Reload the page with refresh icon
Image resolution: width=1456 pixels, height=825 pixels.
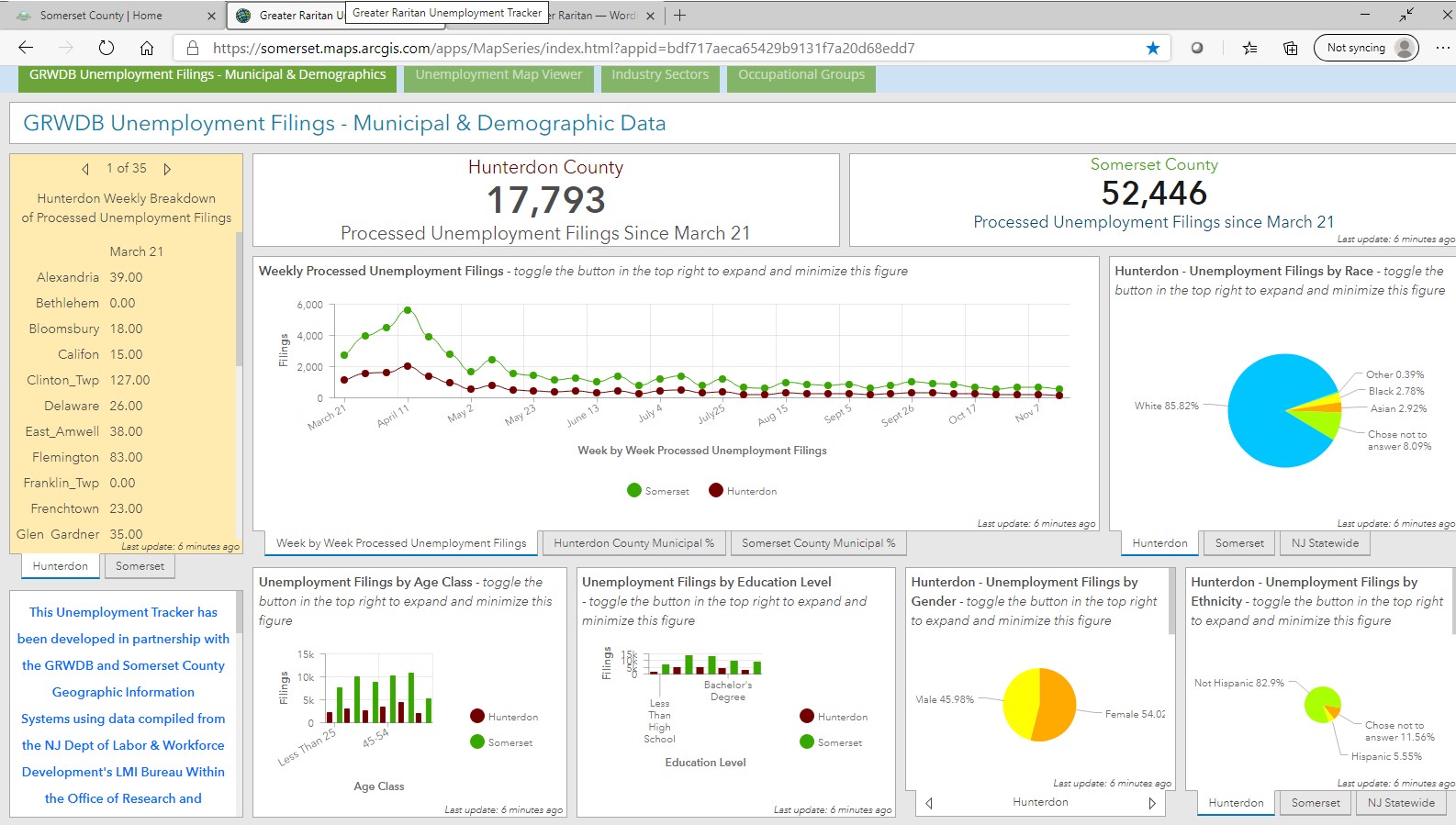106,48
